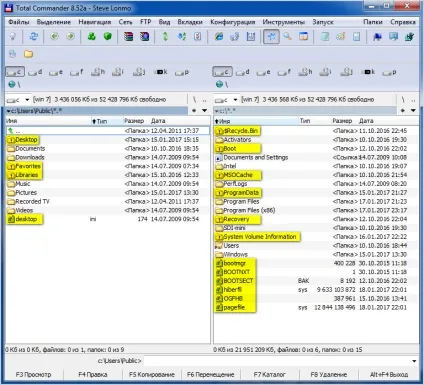
Task: Click the green puzzle piece toolbar icon
Action: 409,36
